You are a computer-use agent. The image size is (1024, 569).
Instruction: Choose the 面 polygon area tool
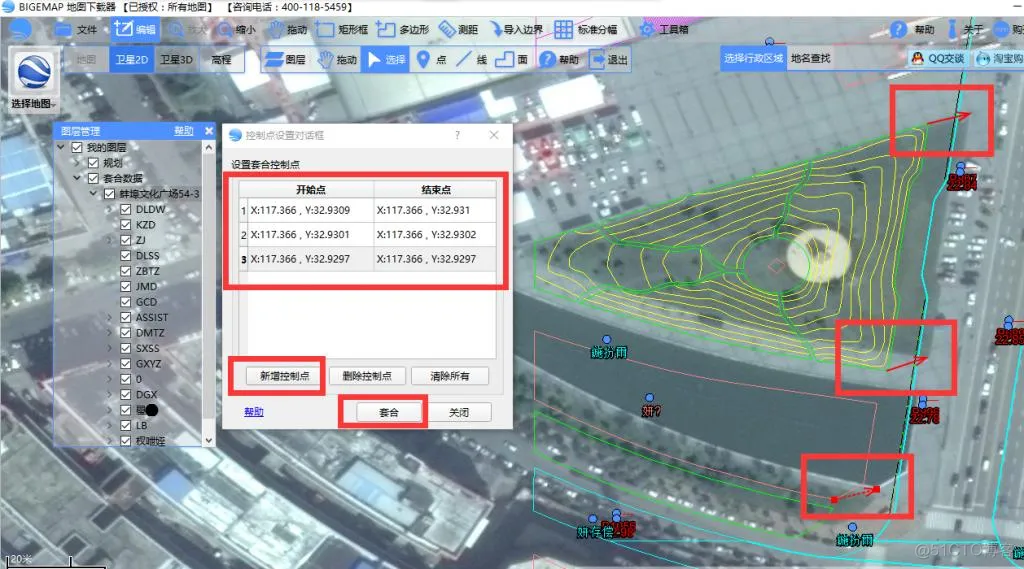[504, 59]
